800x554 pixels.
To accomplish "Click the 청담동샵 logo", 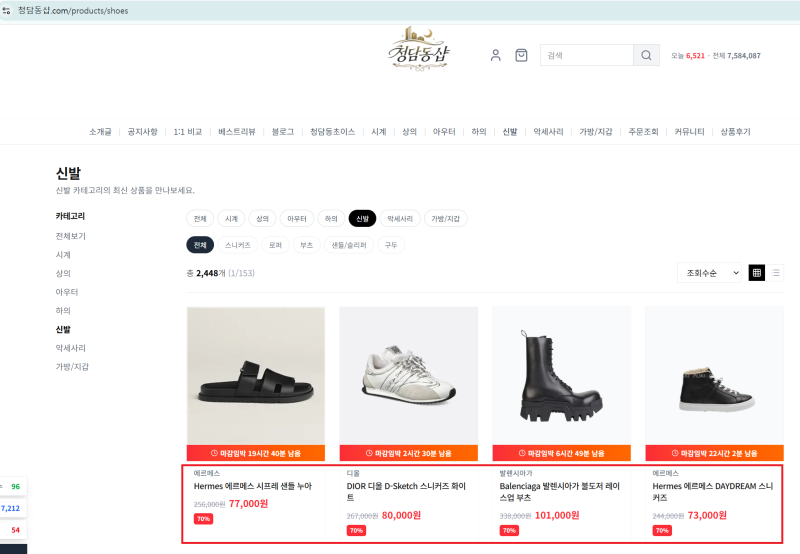I will 420,48.
